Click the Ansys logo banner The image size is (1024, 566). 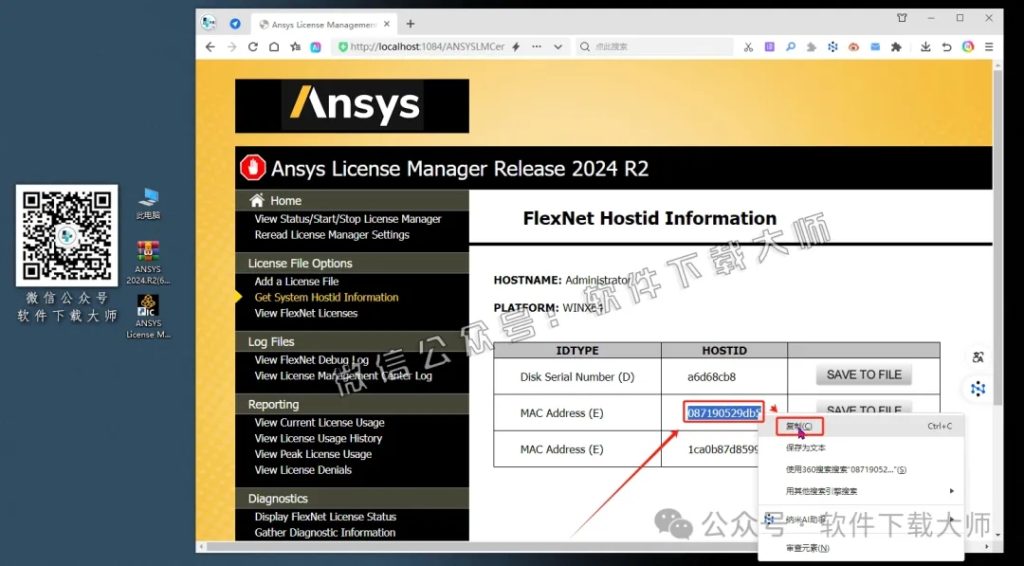[x=352, y=106]
